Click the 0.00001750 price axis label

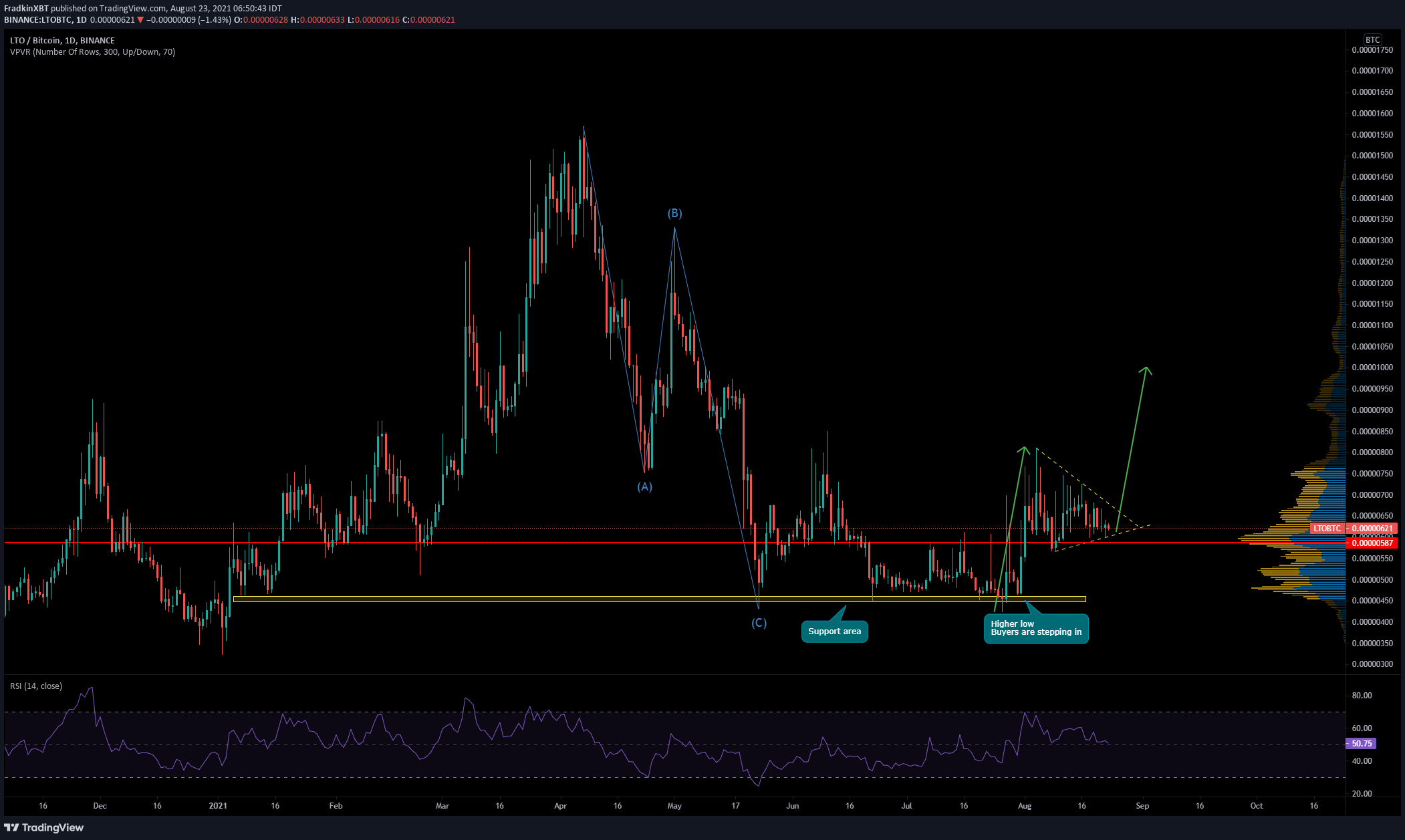(x=1372, y=50)
